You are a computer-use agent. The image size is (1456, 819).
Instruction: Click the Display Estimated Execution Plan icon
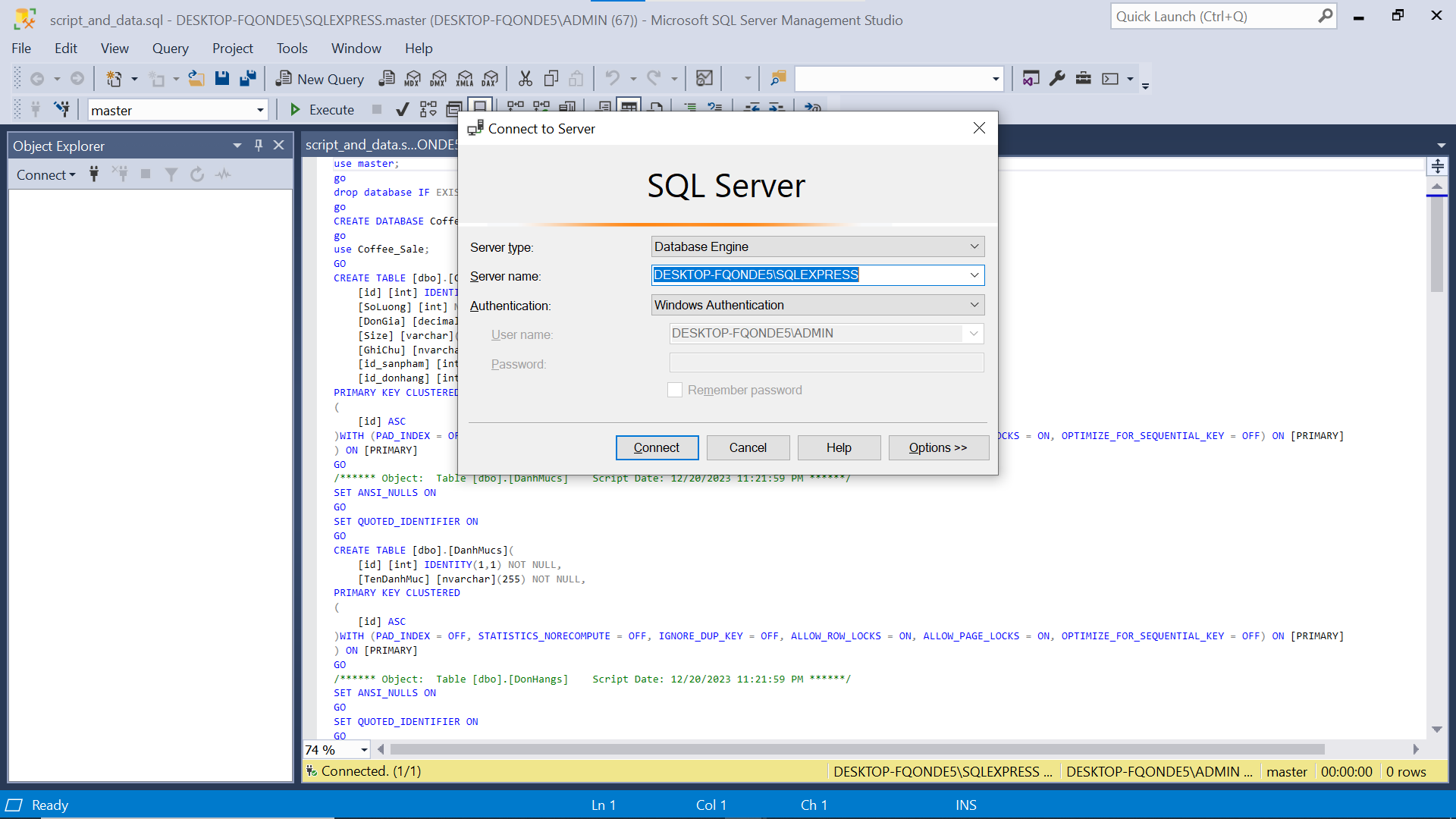(428, 110)
